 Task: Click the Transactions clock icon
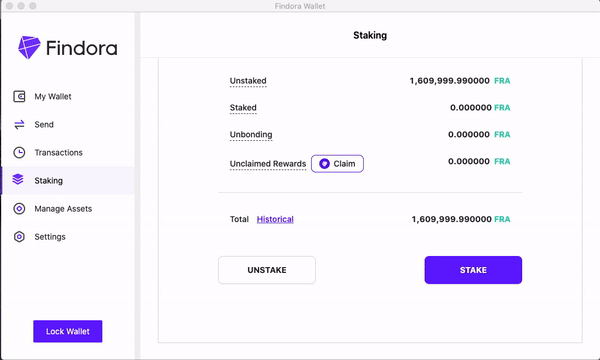[x=19, y=152]
